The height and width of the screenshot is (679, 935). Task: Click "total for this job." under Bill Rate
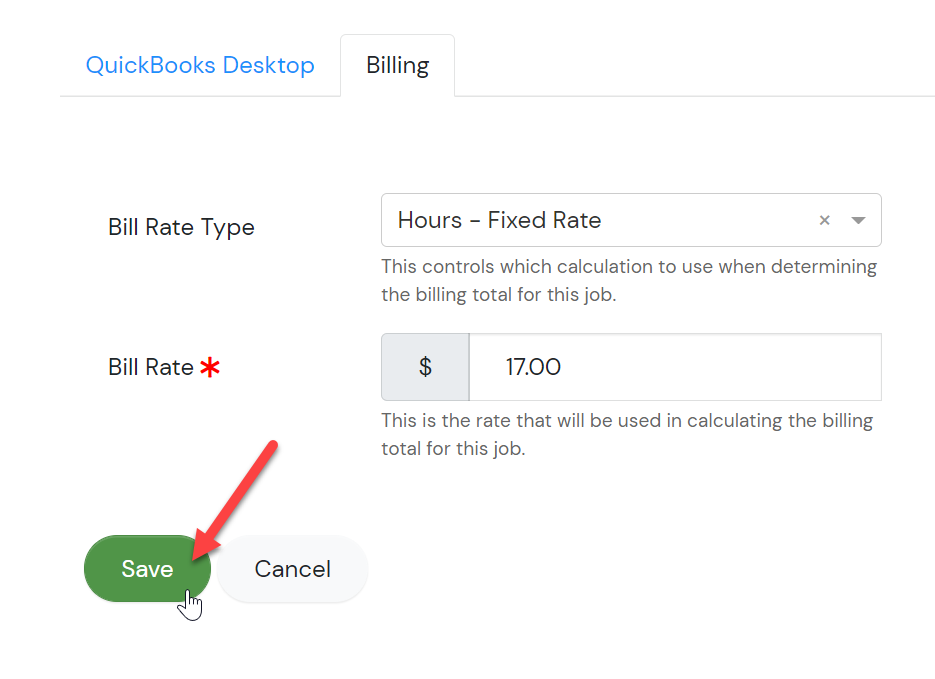[453, 448]
